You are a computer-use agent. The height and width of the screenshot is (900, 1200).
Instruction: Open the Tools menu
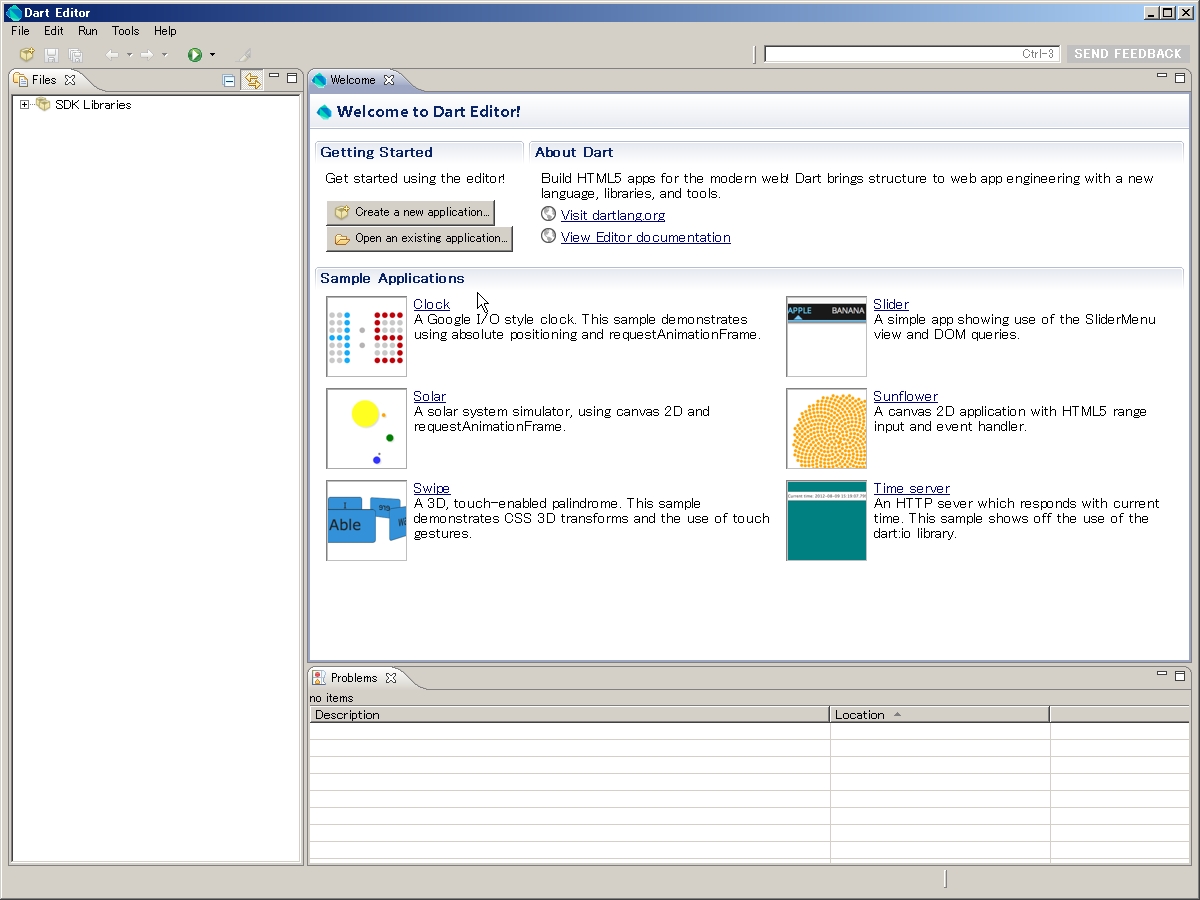pyautogui.click(x=126, y=31)
